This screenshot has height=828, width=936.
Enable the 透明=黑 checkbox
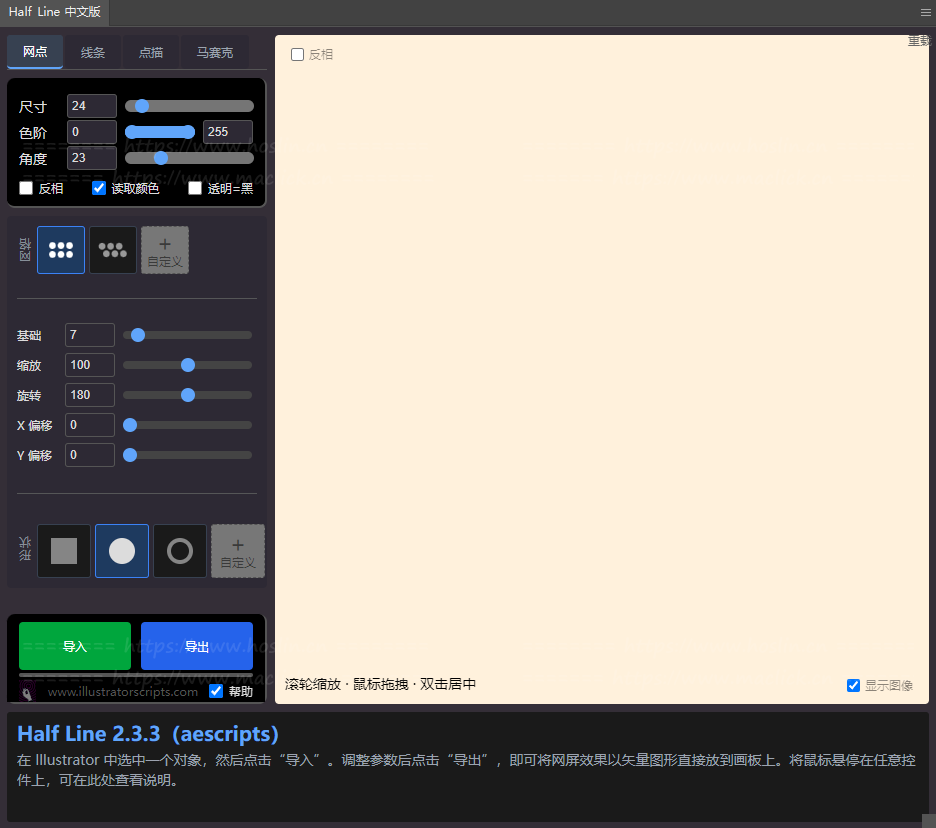coord(195,188)
